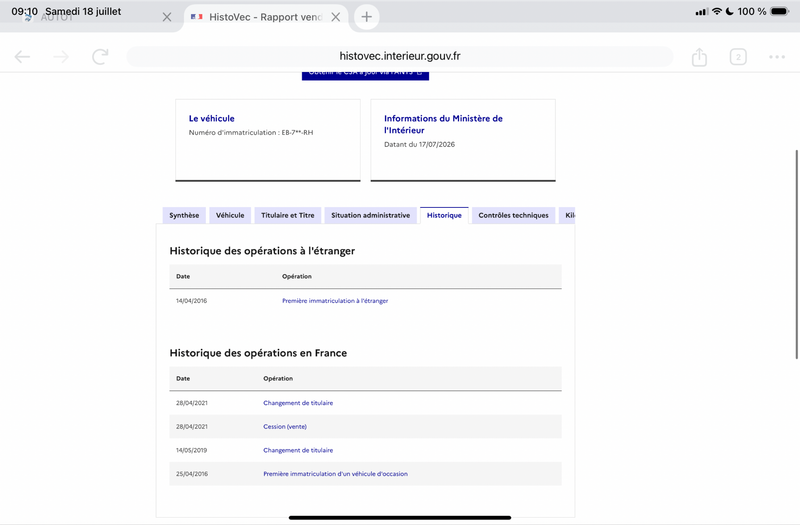Reload the page with the refresh icon
The image size is (800, 525).
pos(100,57)
